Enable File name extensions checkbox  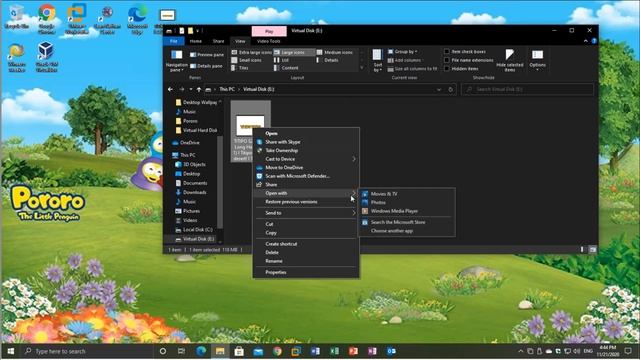click(447, 60)
